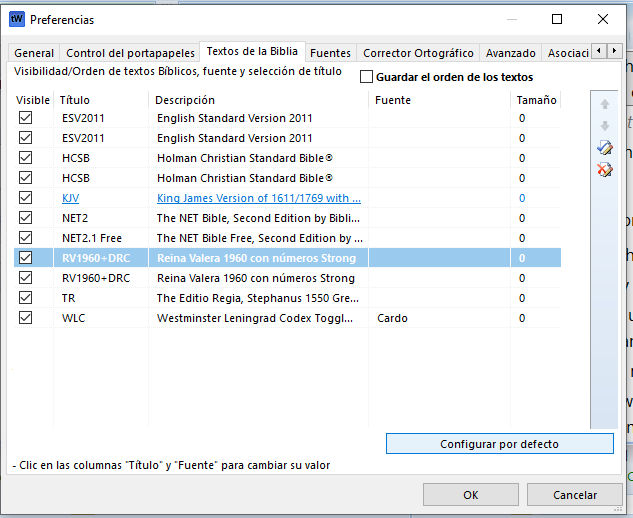The width and height of the screenshot is (633, 518).
Task: Click the blue checkmark select-all icon
Action: pos(604,148)
